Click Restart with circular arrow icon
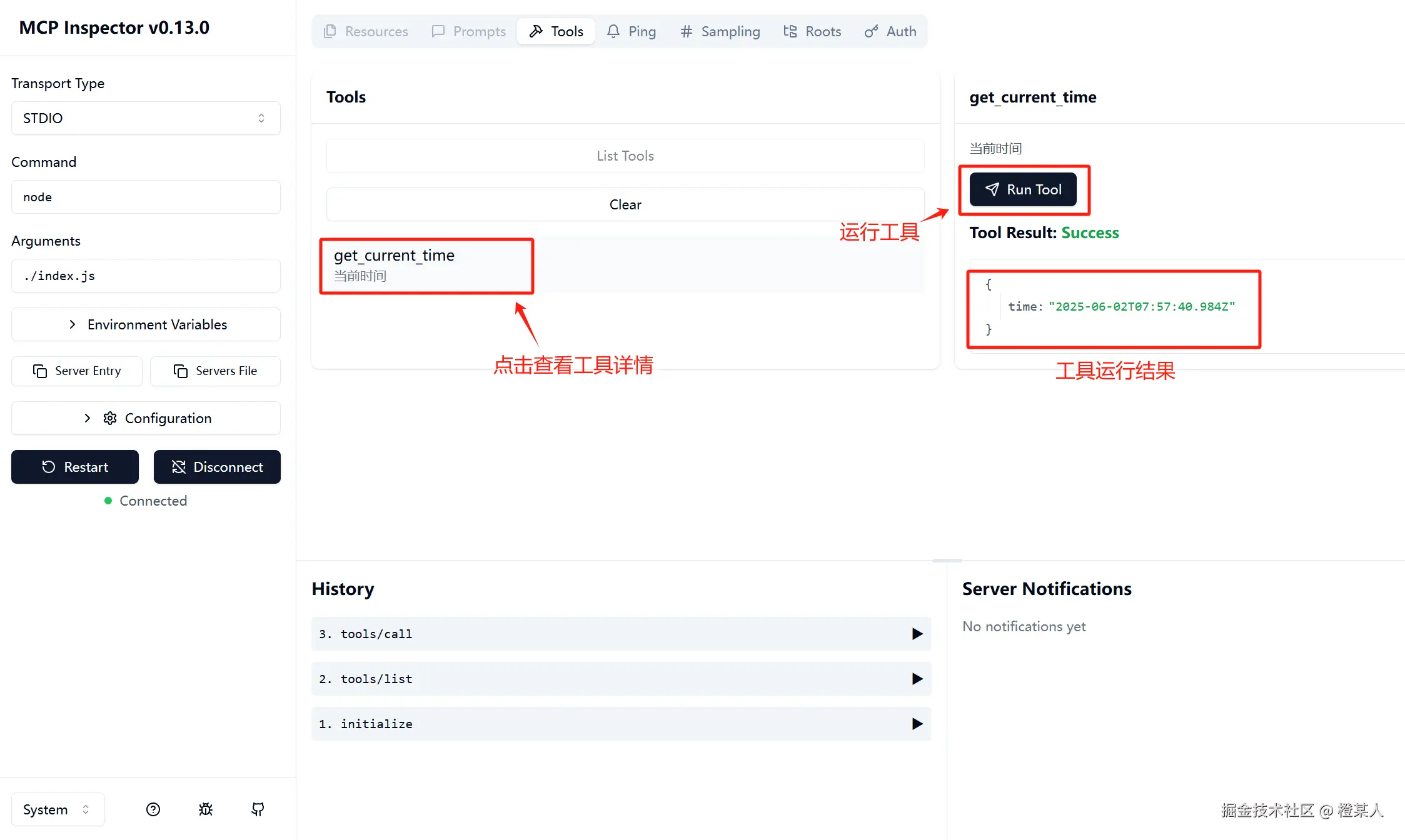The image size is (1405, 840). 75,467
